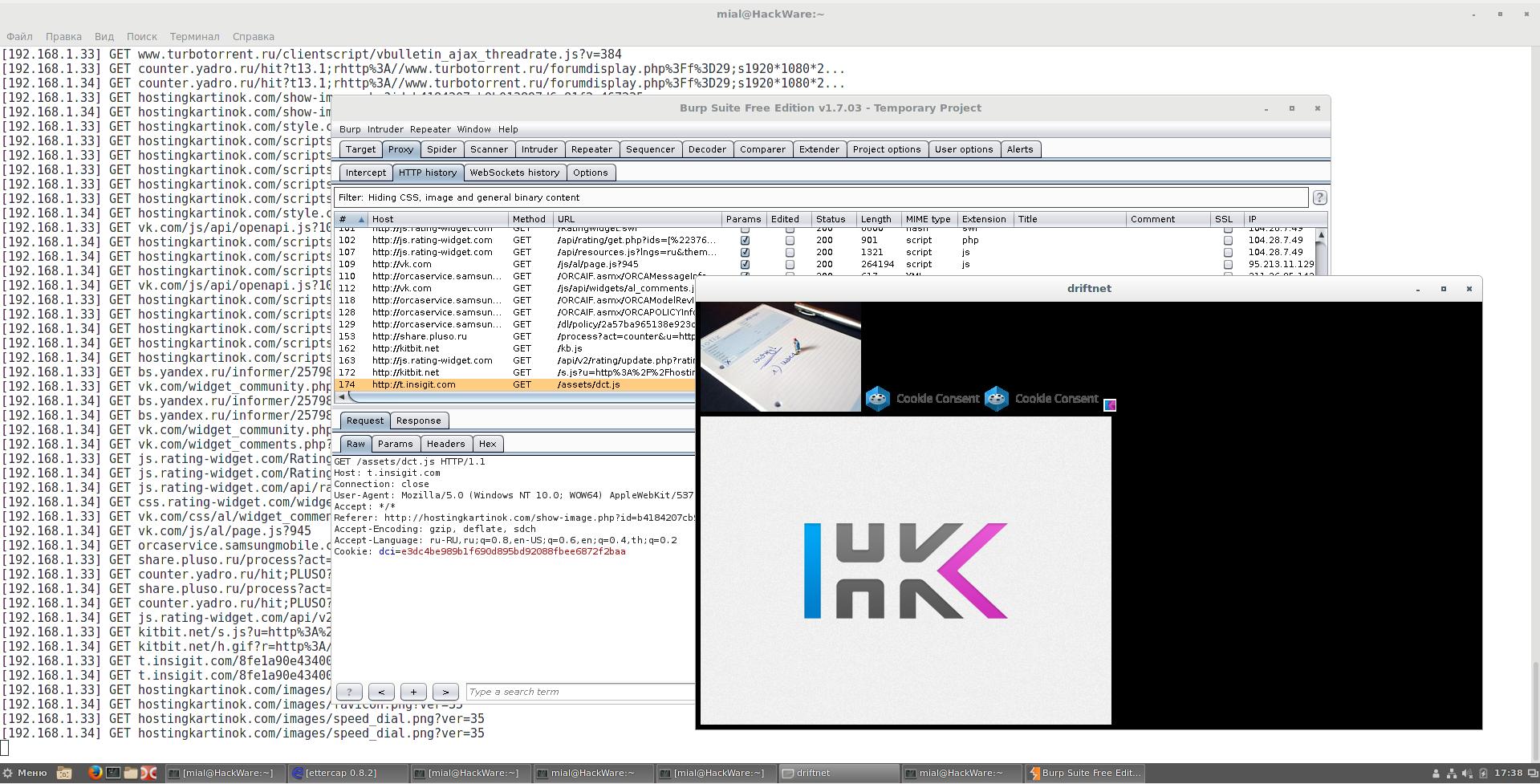The width and height of the screenshot is (1540, 784).
Task: Open the terminal launcher icon in taskbar
Action: 113,773
